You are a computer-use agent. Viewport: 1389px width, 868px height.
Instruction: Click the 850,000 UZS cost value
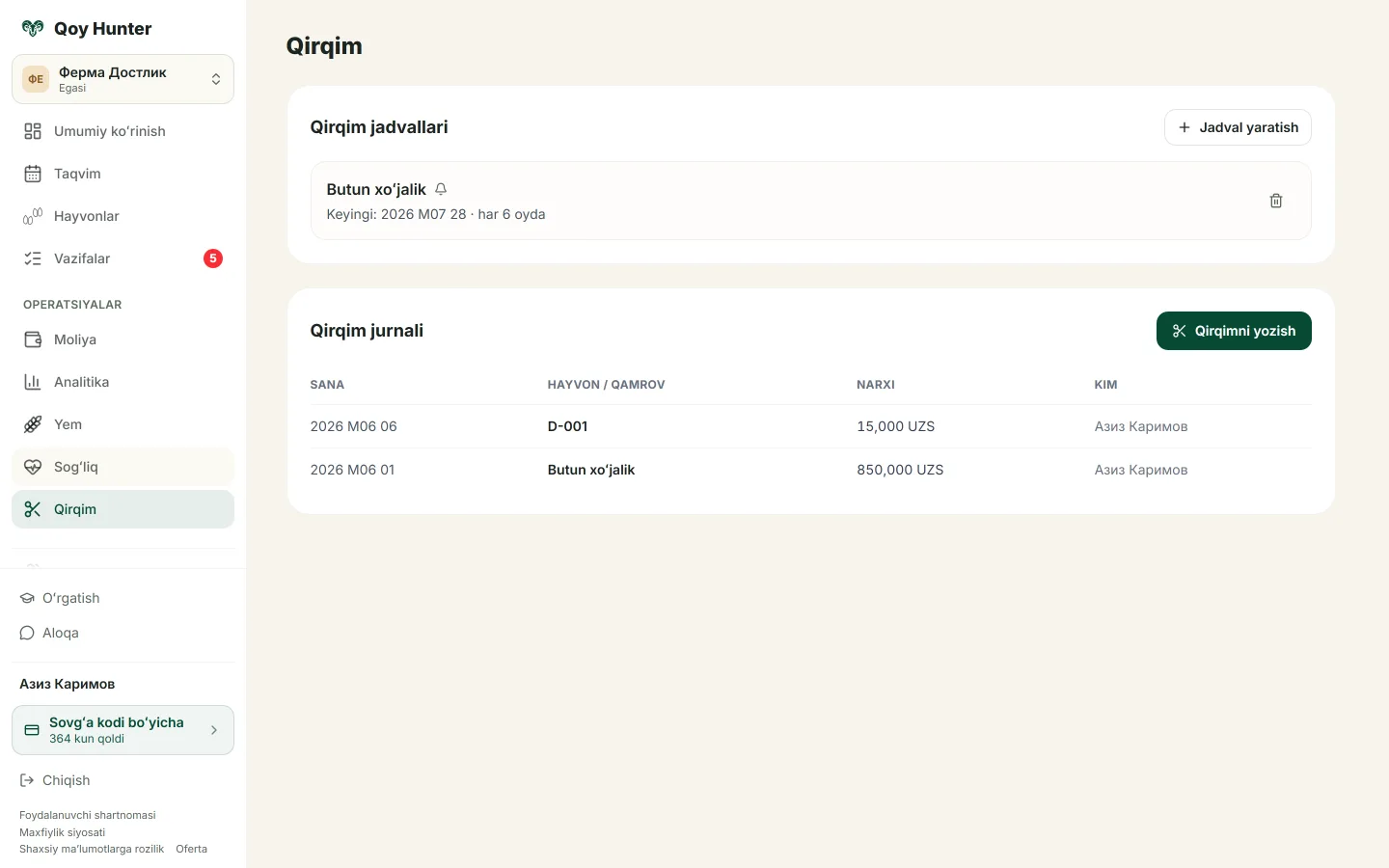[x=900, y=470]
